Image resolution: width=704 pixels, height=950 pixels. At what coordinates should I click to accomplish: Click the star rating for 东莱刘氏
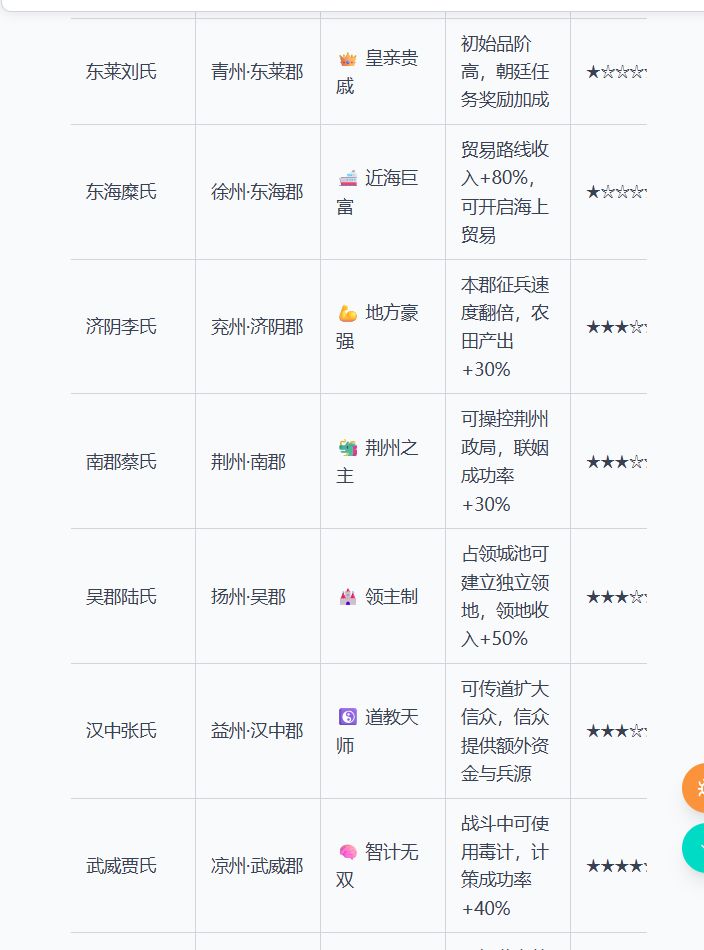(615, 72)
